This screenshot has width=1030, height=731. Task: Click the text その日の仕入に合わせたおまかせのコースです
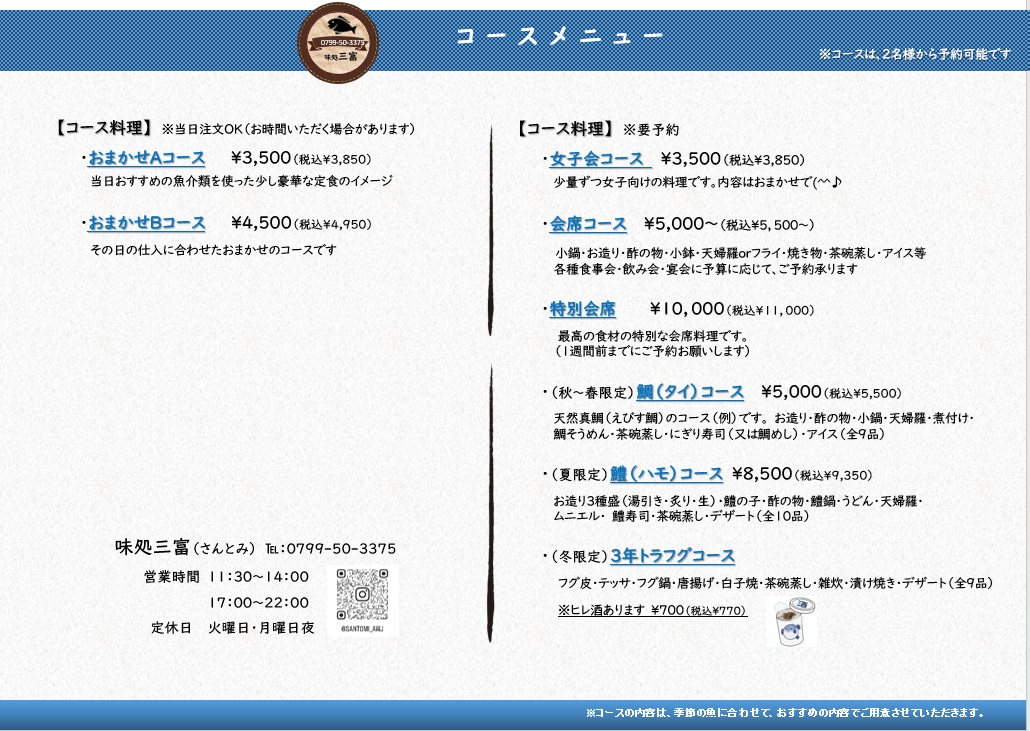pos(213,250)
